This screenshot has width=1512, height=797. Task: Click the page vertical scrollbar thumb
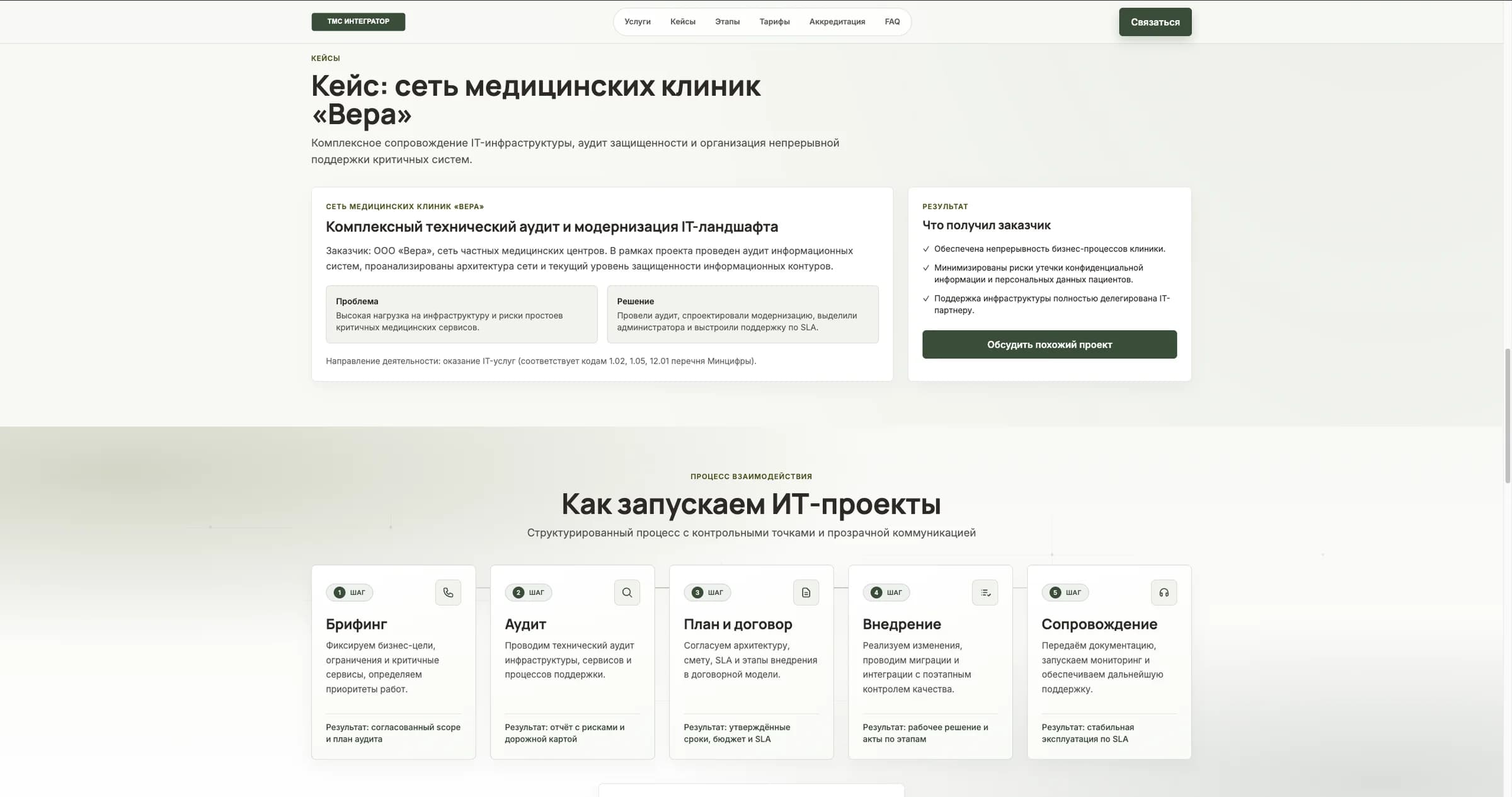pyautogui.click(x=1508, y=415)
